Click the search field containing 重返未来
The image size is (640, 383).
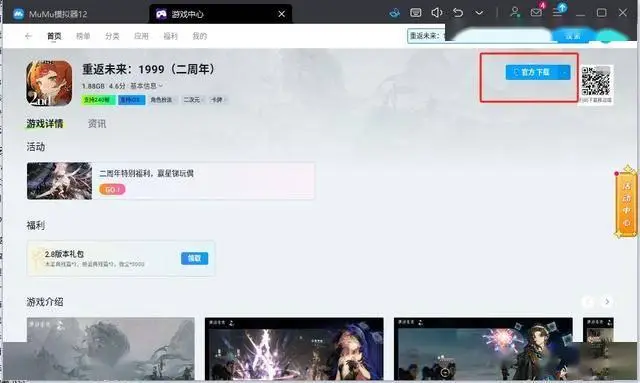479,36
